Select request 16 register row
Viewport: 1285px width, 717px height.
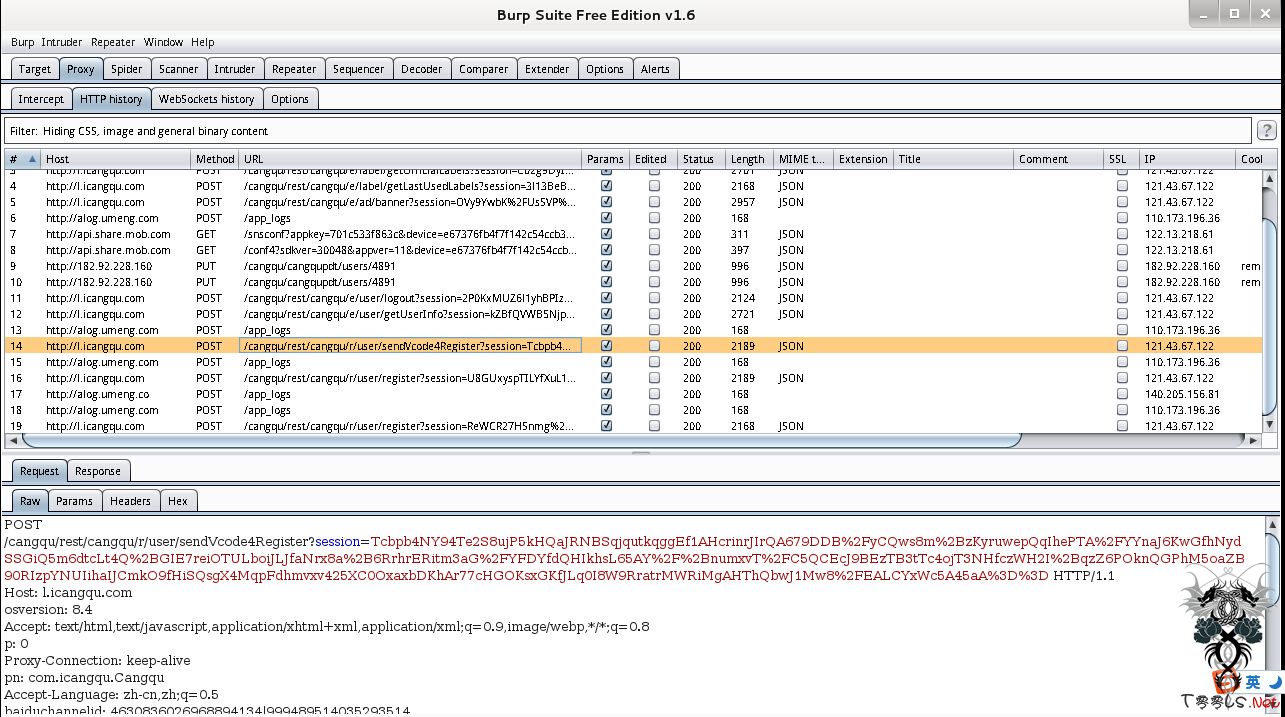400,378
